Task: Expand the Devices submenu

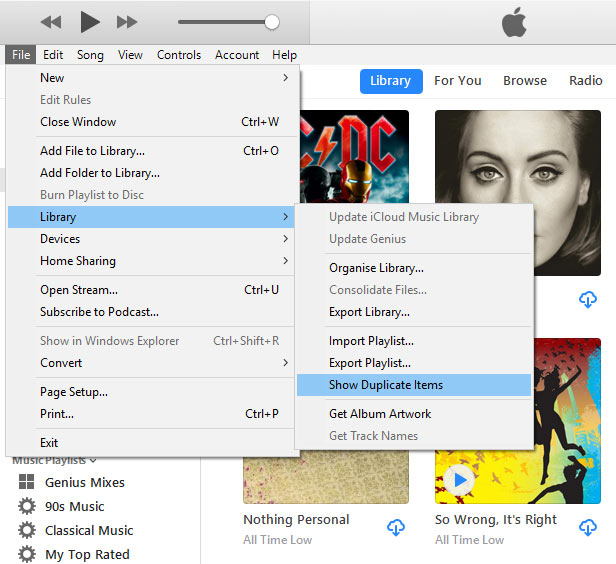Action: click(151, 239)
